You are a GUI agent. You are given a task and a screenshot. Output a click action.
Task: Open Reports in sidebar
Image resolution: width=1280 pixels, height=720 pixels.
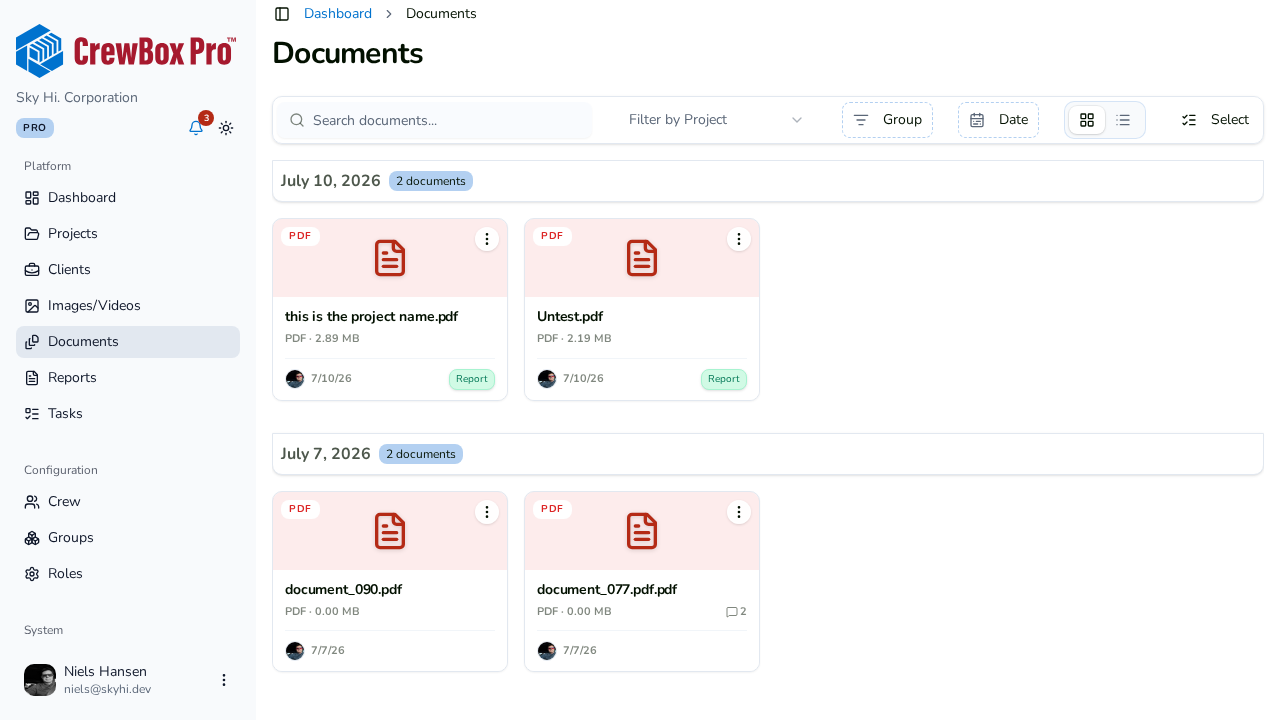[x=128, y=378]
